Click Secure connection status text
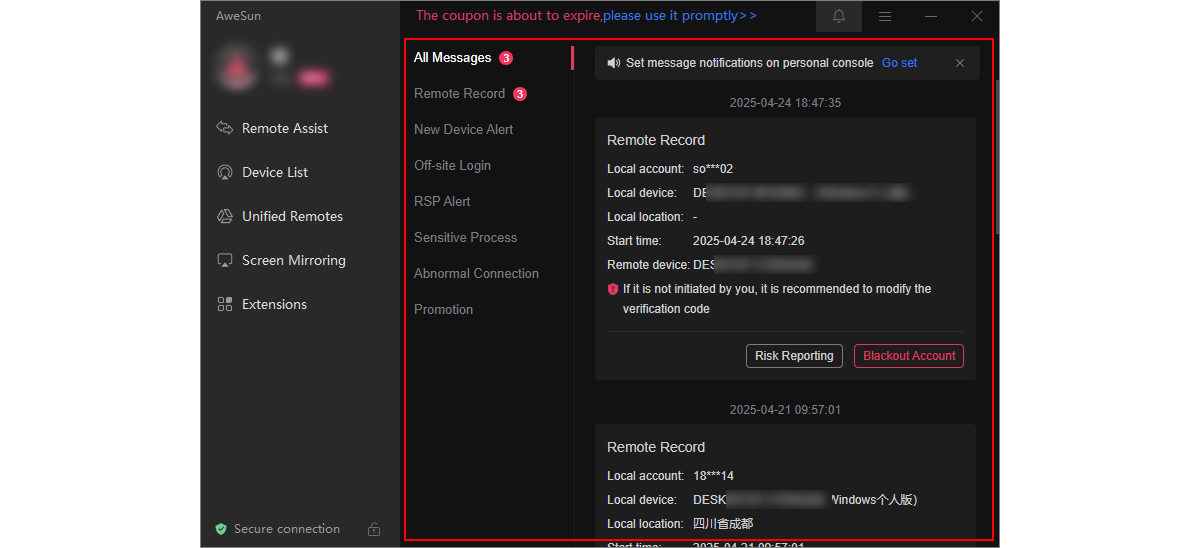The height and width of the screenshot is (548, 1200). coord(287,529)
